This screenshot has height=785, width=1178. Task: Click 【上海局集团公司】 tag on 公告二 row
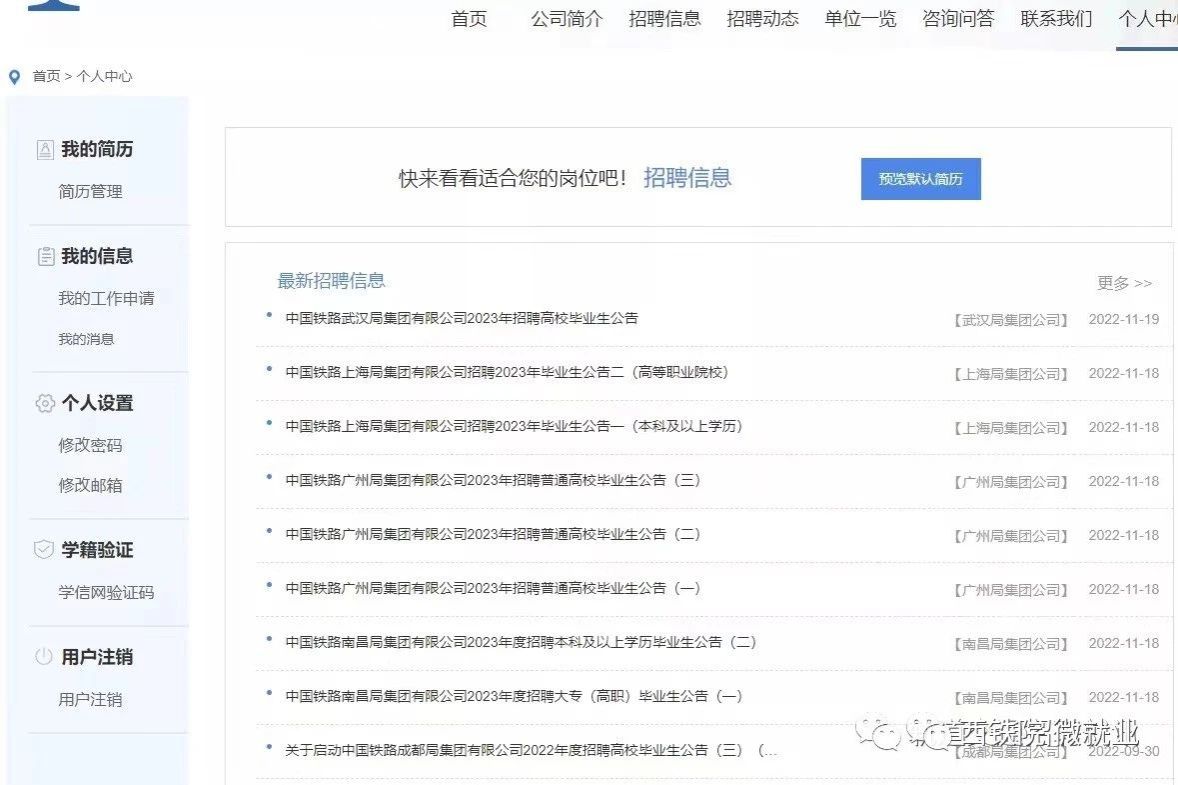point(1010,374)
